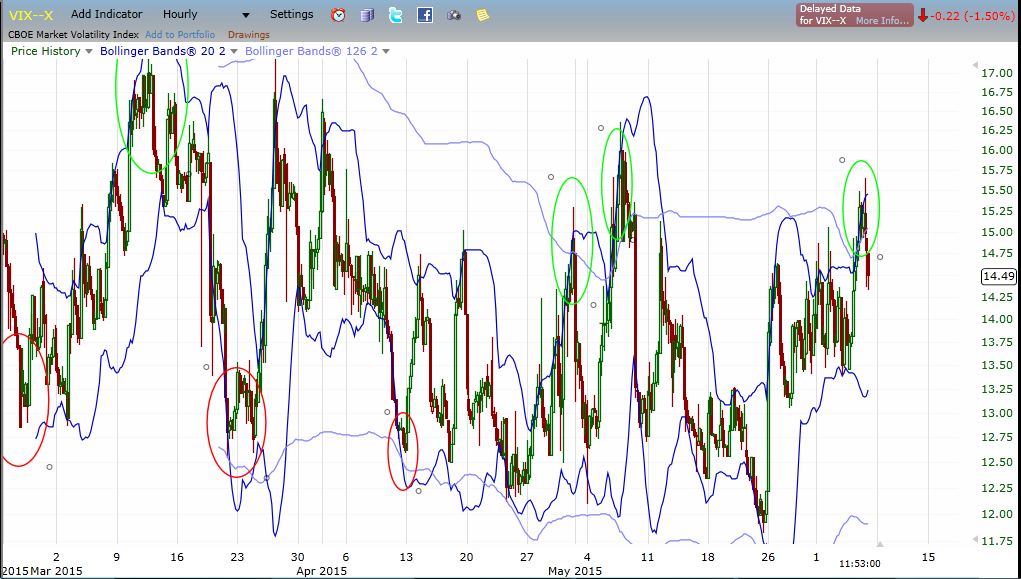Click the 12.00 price axis label

[996, 514]
